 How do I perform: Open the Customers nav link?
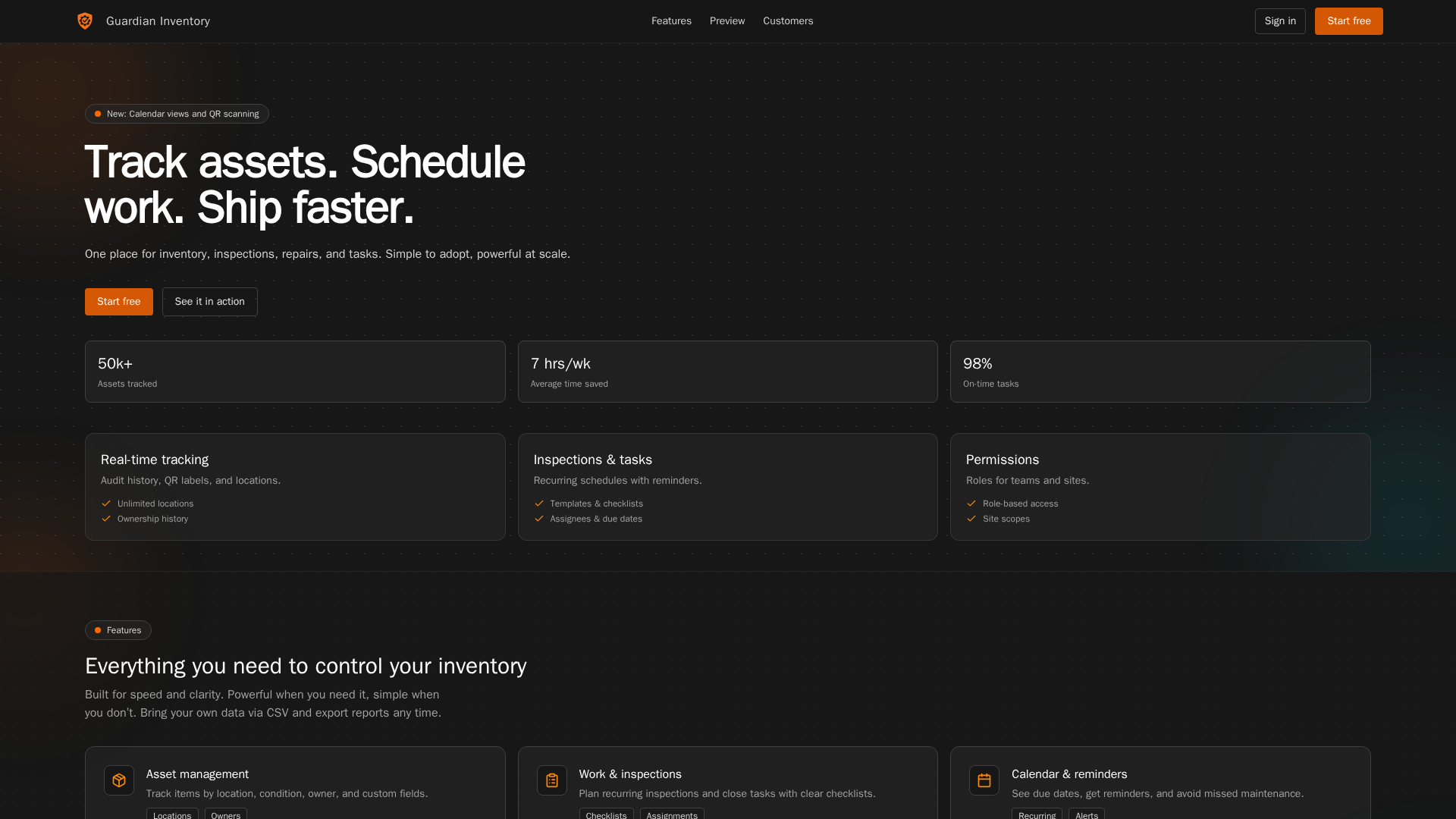[x=788, y=21]
